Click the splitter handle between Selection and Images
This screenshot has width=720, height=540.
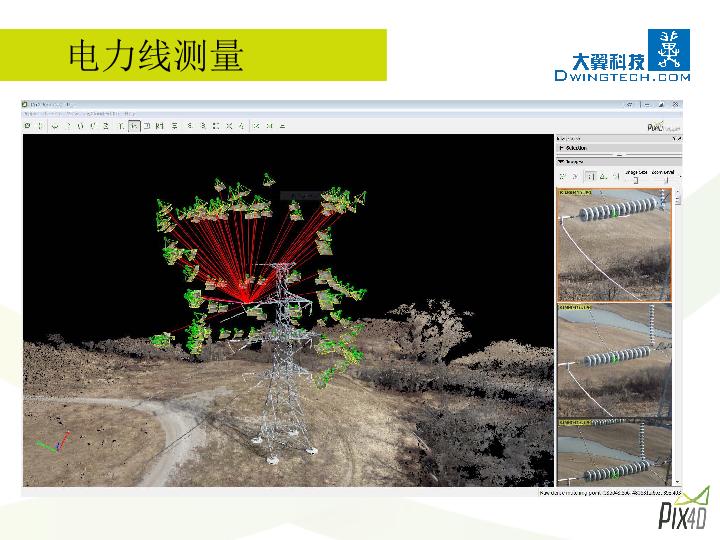(618, 154)
